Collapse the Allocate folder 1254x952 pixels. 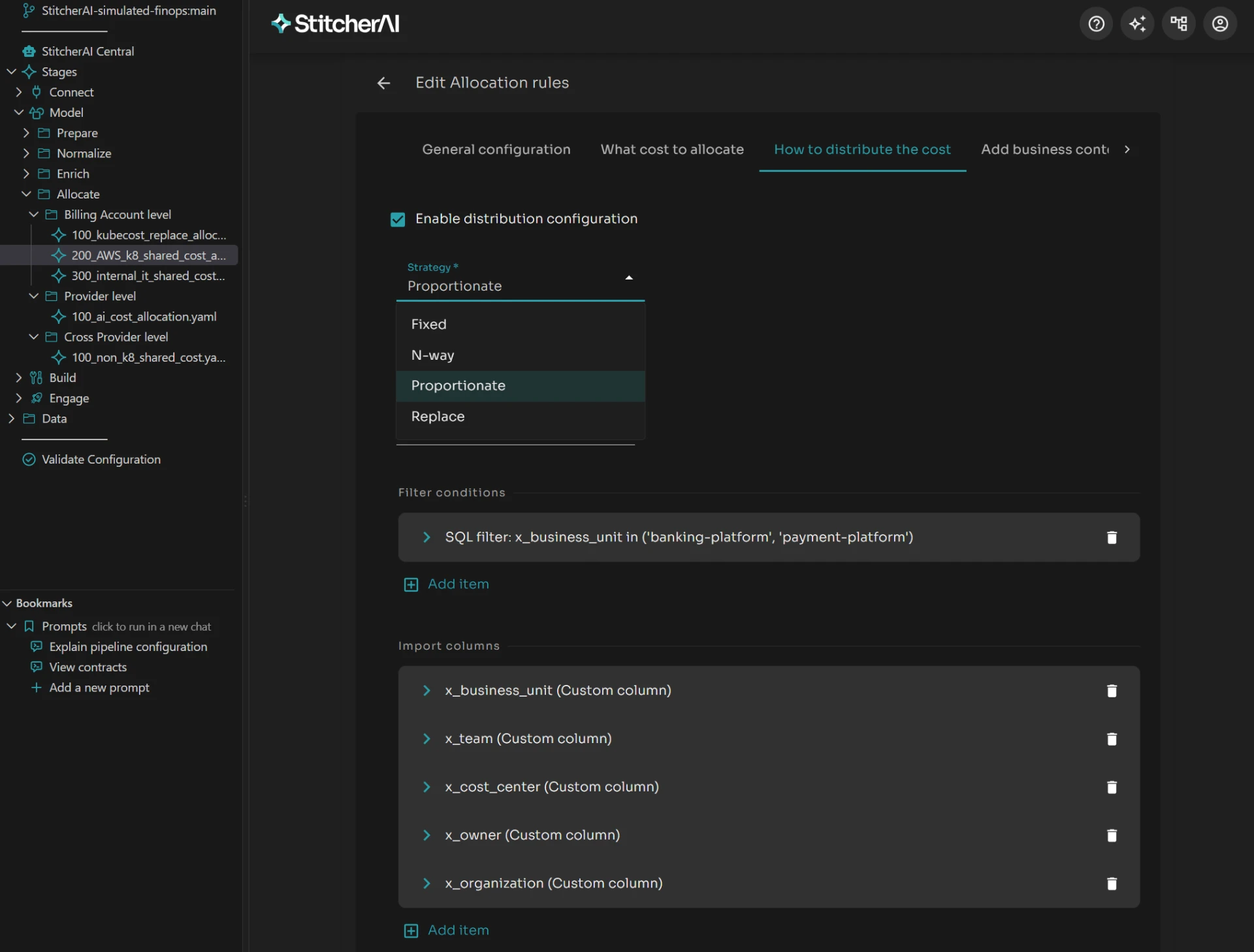[26, 194]
